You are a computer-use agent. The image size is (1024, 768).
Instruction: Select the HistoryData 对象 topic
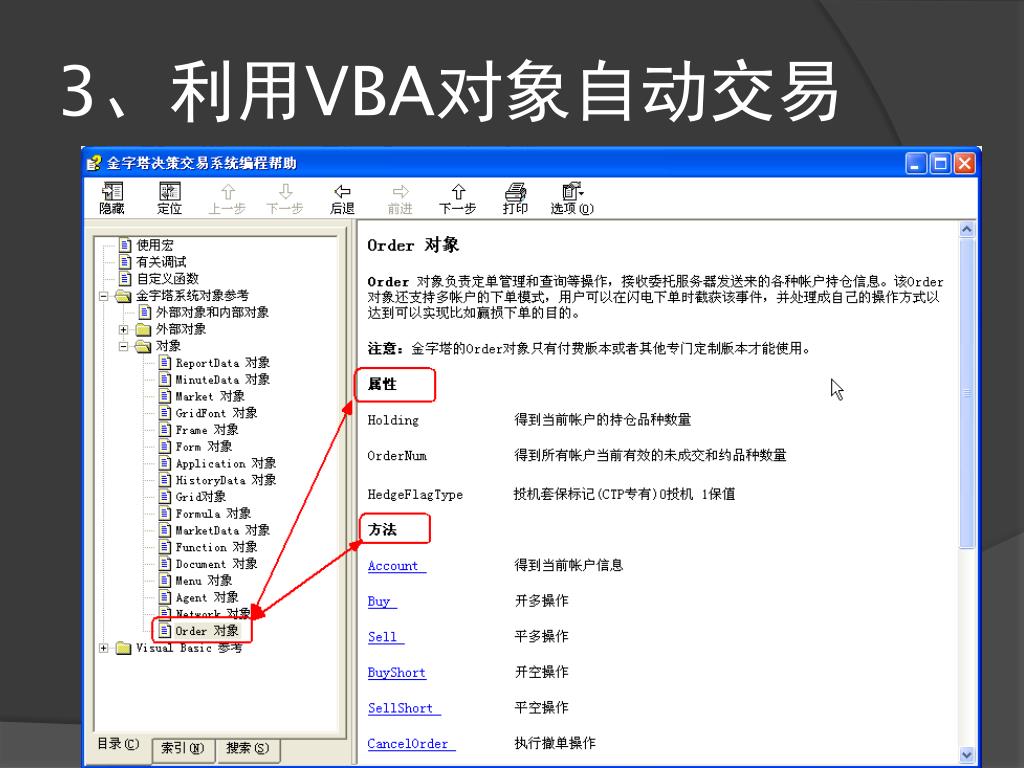pos(226,480)
